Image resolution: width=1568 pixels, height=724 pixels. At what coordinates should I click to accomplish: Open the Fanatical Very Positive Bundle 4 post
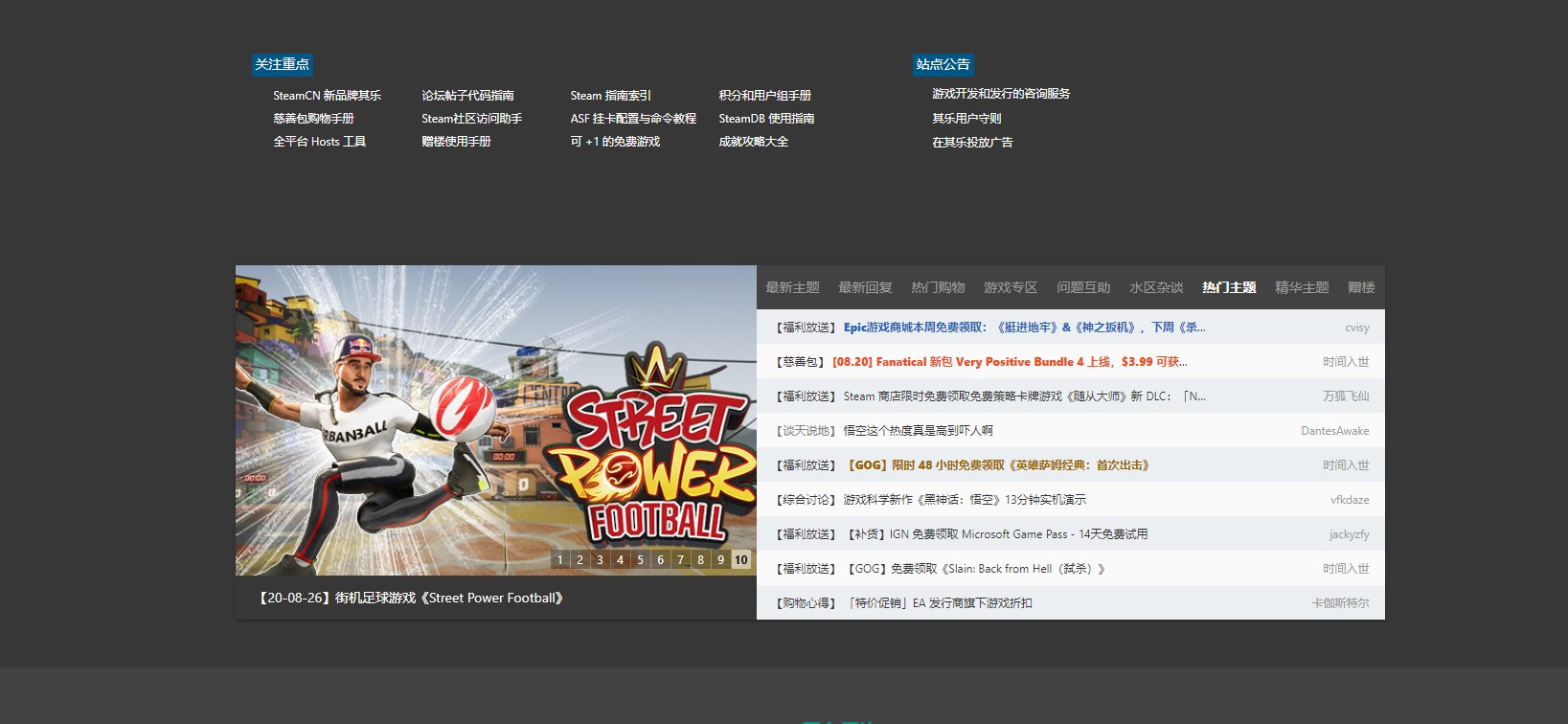pyautogui.click(x=1010, y=362)
